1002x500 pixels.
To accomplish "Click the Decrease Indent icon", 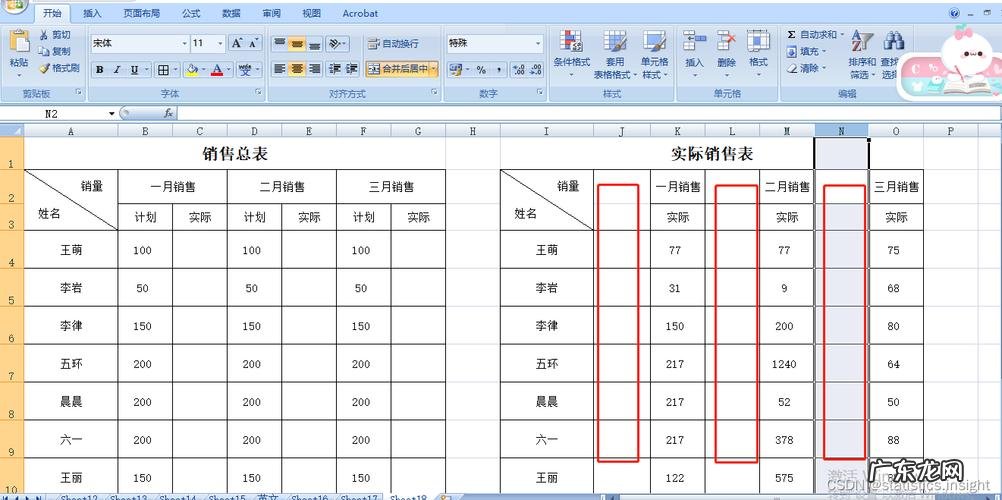I will click(334, 68).
